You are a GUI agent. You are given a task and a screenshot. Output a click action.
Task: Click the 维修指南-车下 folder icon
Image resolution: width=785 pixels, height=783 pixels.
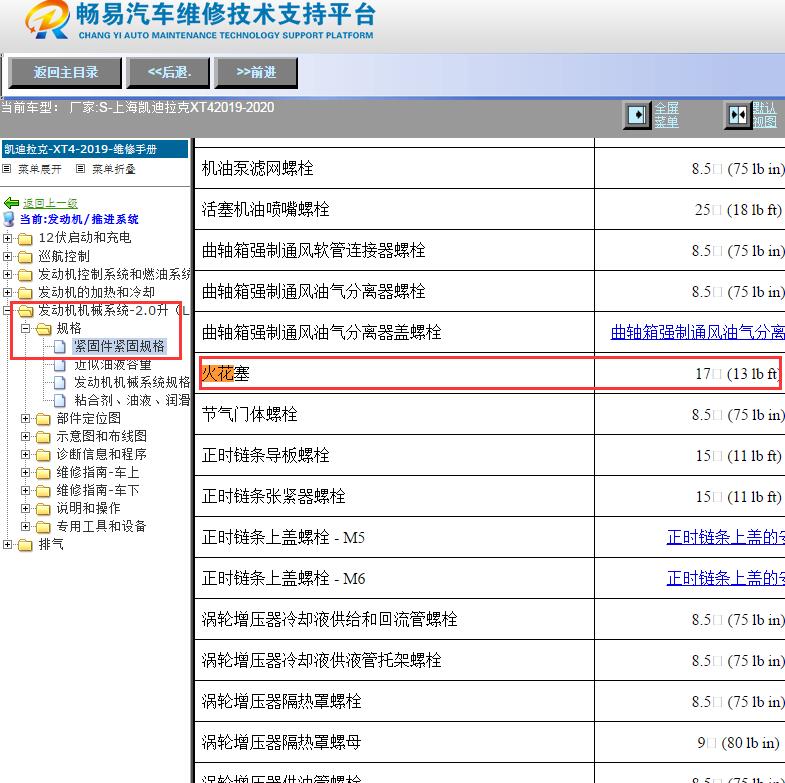44,491
